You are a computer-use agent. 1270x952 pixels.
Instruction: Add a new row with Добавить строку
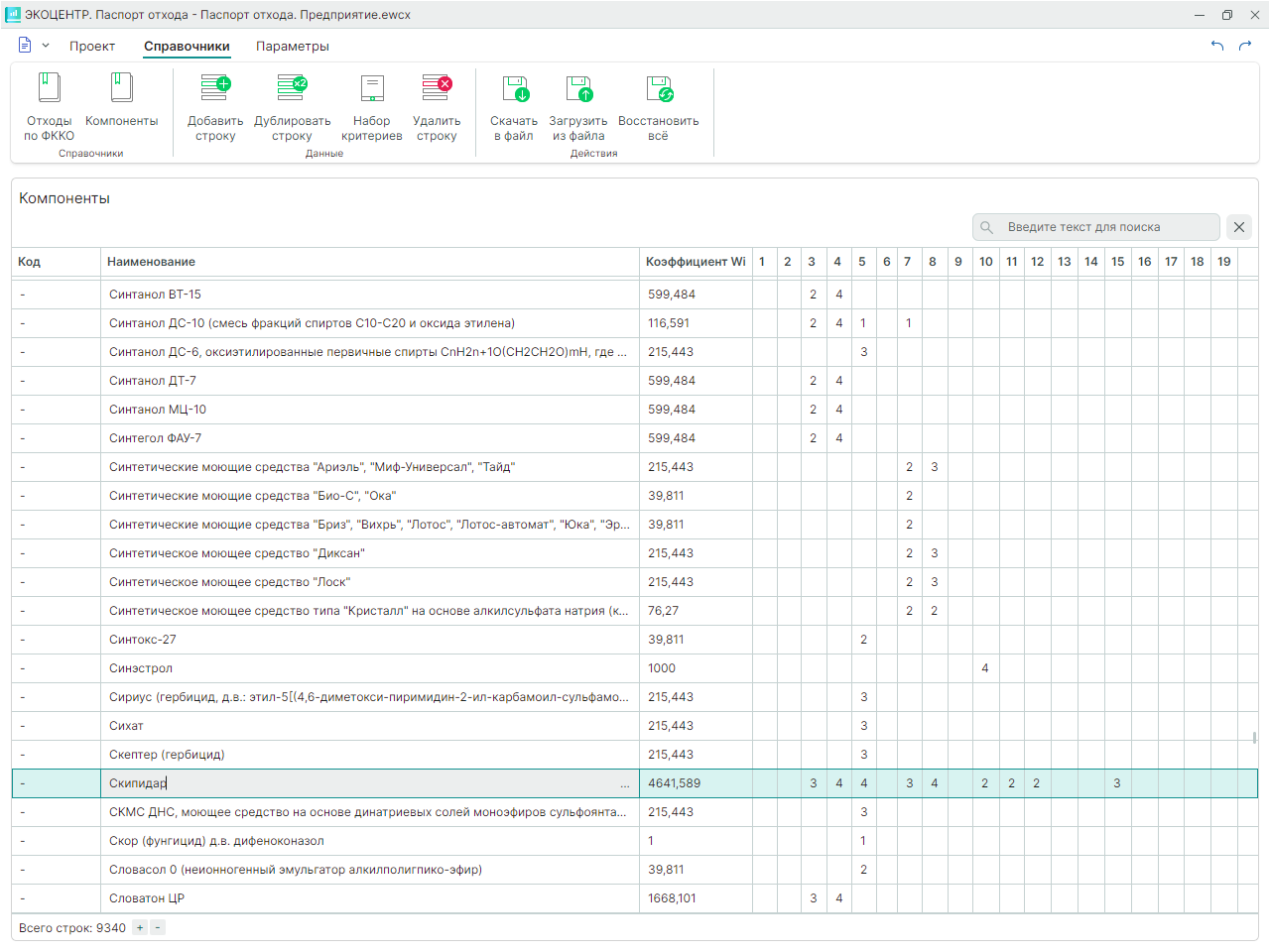215,107
